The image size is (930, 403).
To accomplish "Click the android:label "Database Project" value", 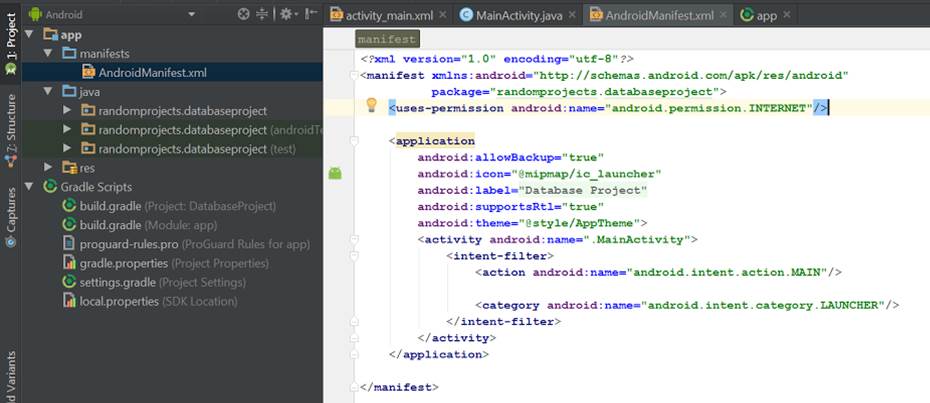I will point(583,191).
